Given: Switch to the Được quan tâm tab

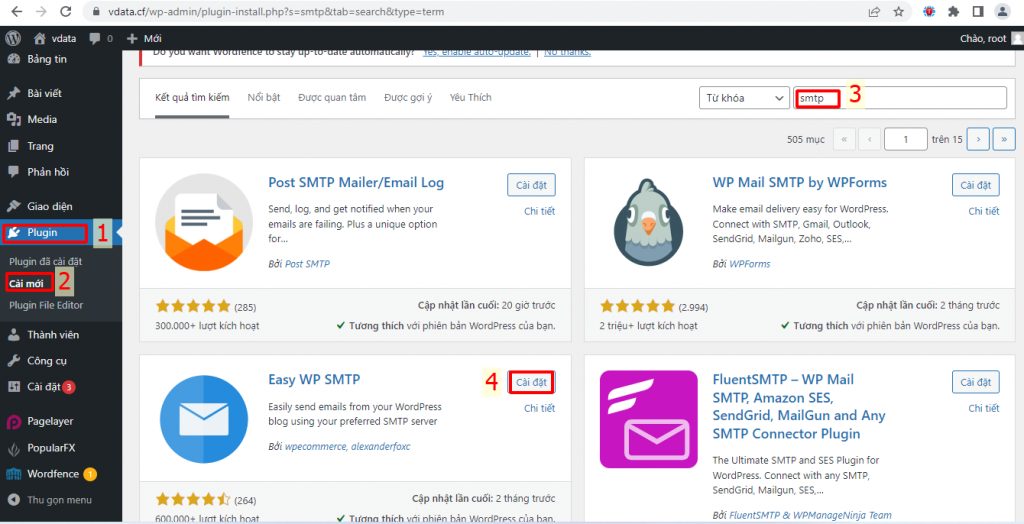Looking at the screenshot, I should point(332,97).
